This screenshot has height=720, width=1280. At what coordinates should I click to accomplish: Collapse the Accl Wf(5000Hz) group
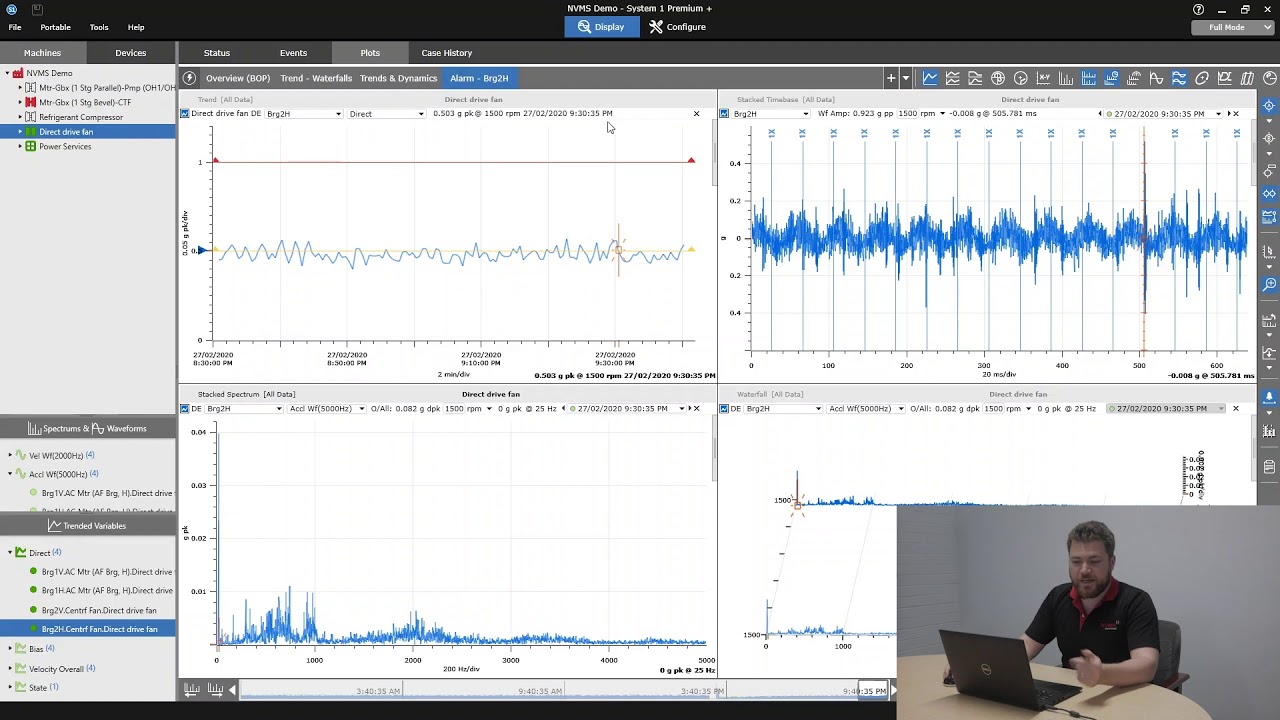(x=10, y=474)
